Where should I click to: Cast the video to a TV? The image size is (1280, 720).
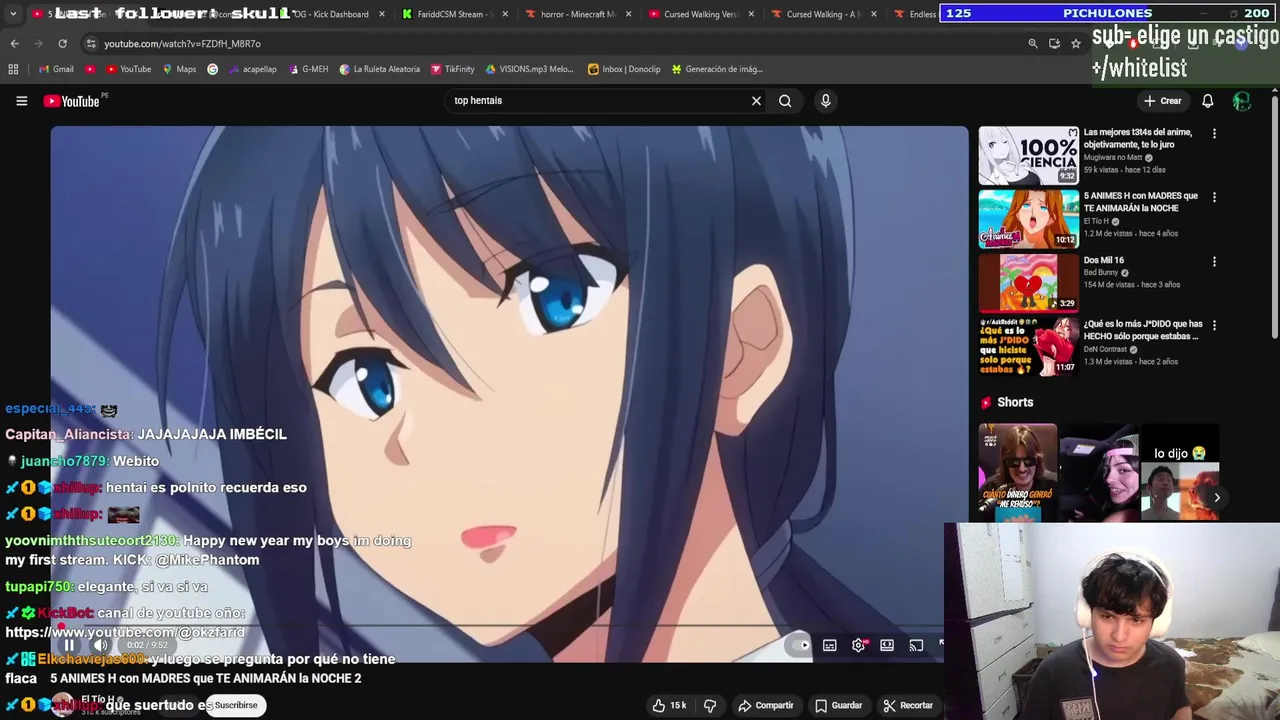[916, 645]
